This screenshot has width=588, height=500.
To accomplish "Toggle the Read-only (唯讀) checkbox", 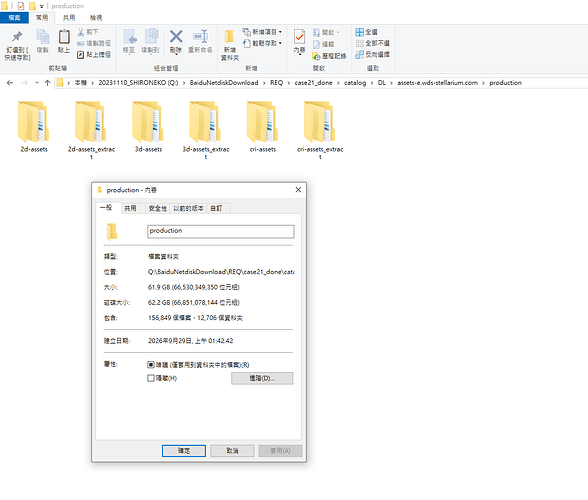I will (x=151, y=365).
